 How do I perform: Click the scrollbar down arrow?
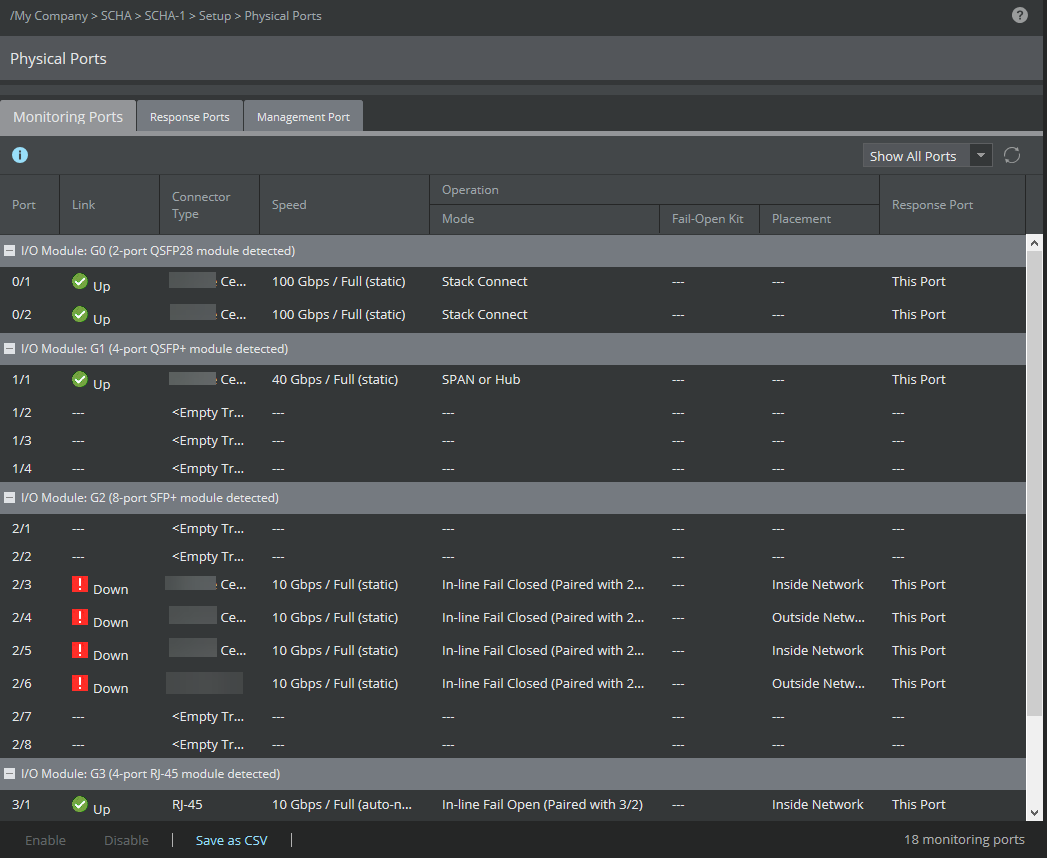tap(1034, 813)
